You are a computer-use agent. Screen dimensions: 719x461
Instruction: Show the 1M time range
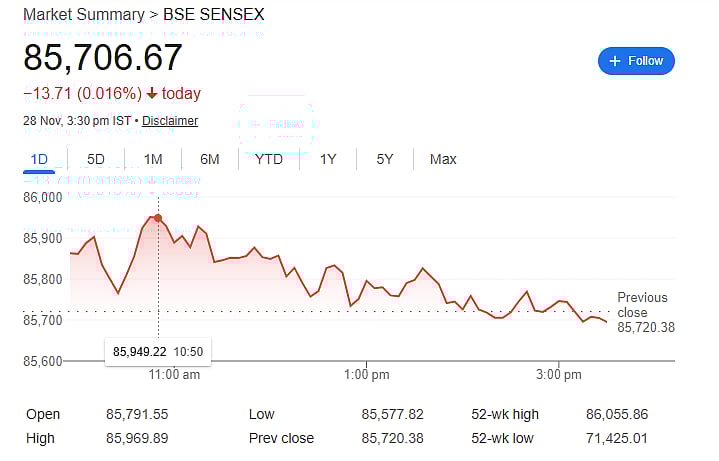click(153, 159)
